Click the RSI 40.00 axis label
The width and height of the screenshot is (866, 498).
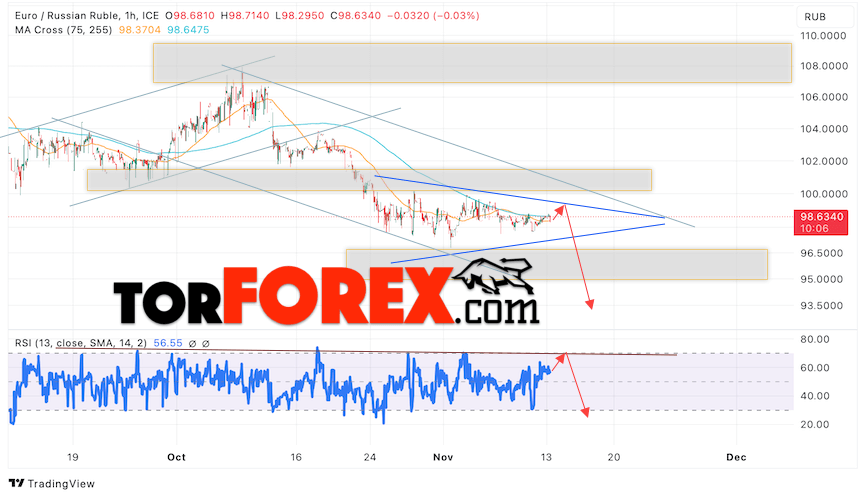click(x=815, y=396)
